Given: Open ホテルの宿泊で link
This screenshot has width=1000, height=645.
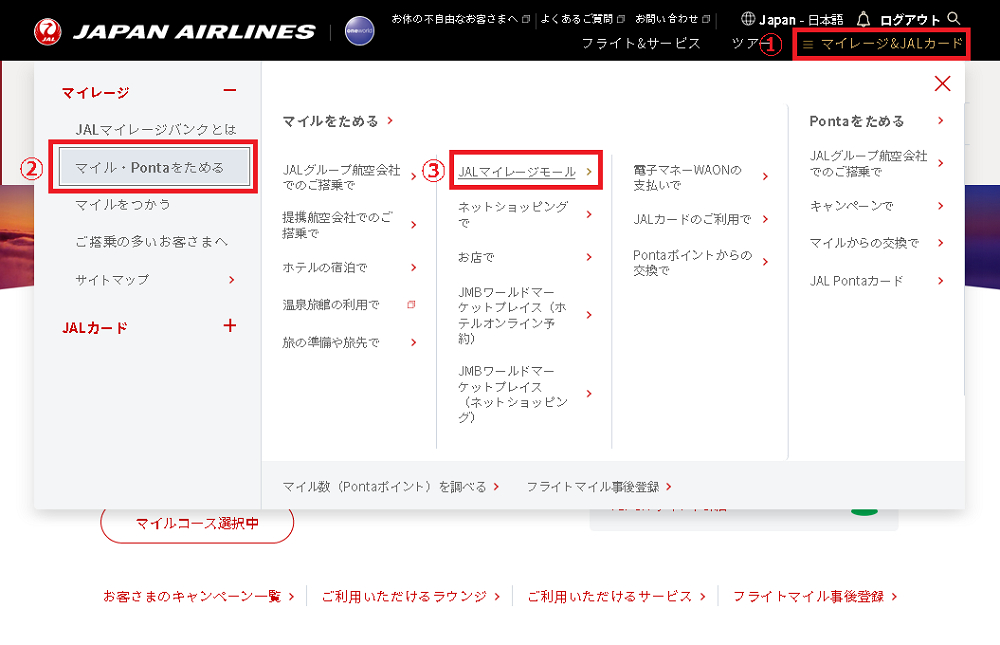Looking at the screenshot, I should pos(349,267).
